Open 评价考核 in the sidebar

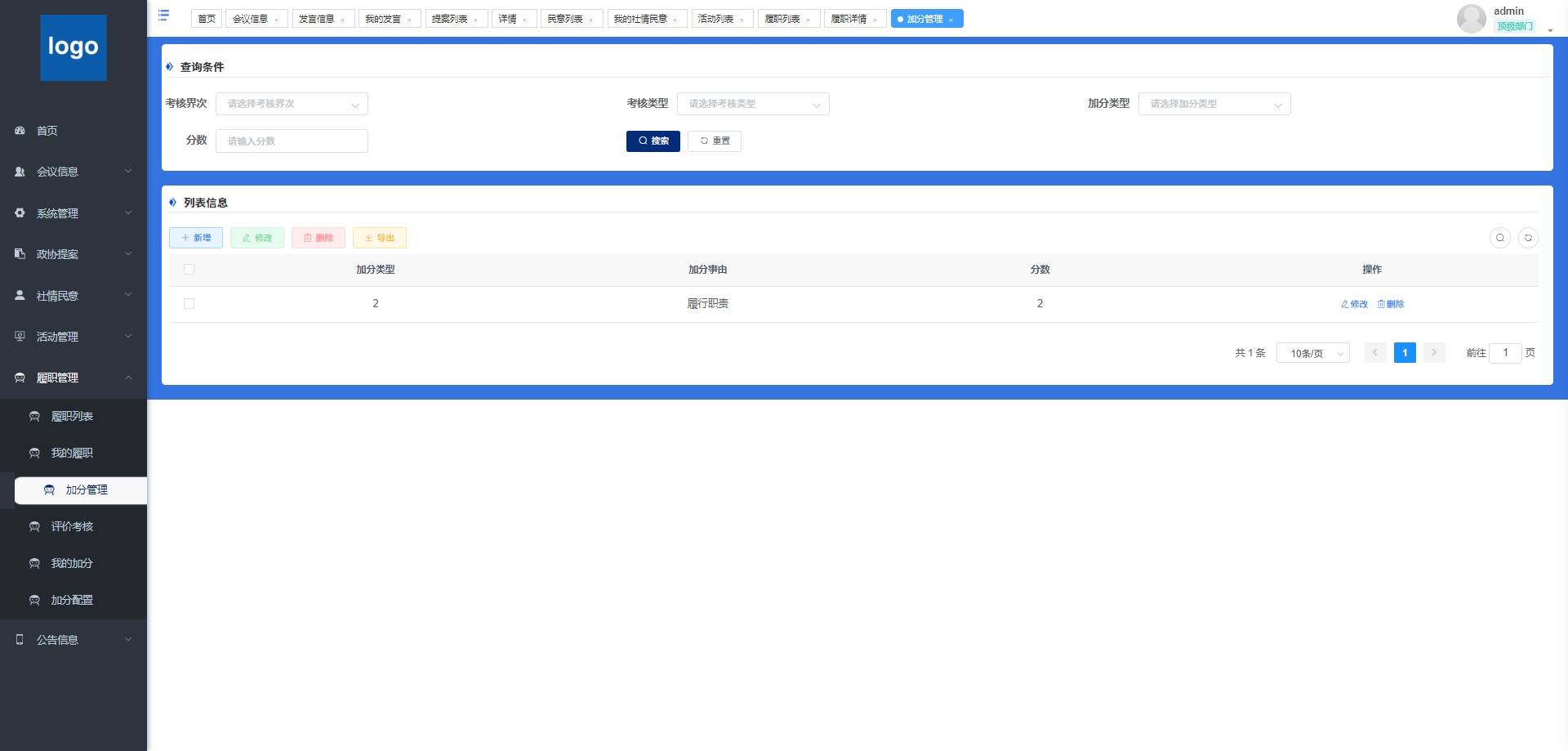(73, 527)
